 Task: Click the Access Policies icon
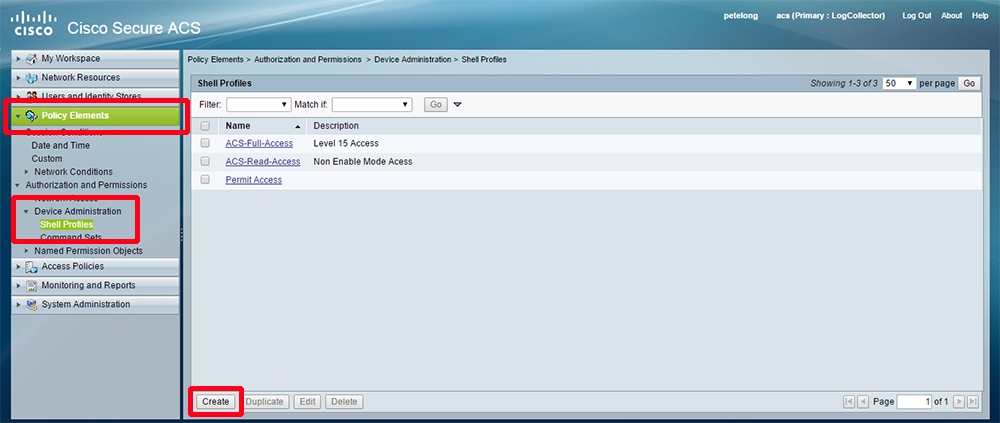(31, 267)
